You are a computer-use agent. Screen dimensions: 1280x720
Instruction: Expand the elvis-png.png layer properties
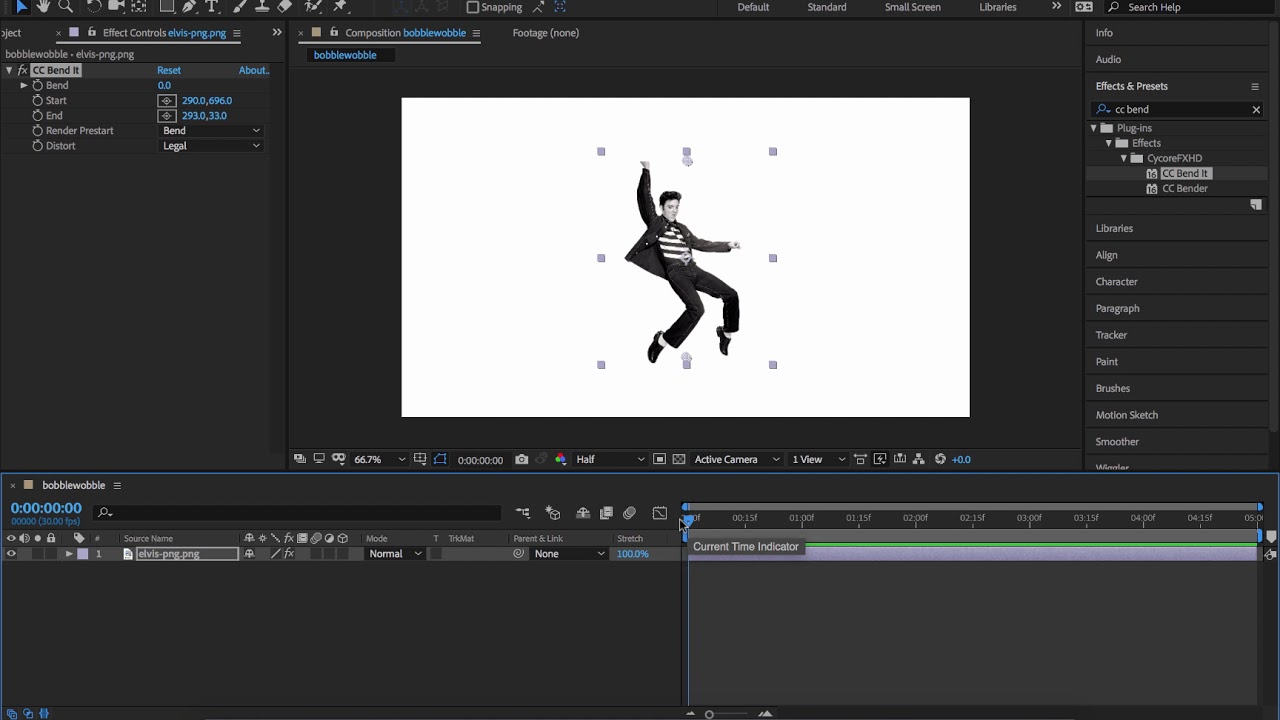click(69, 554)
